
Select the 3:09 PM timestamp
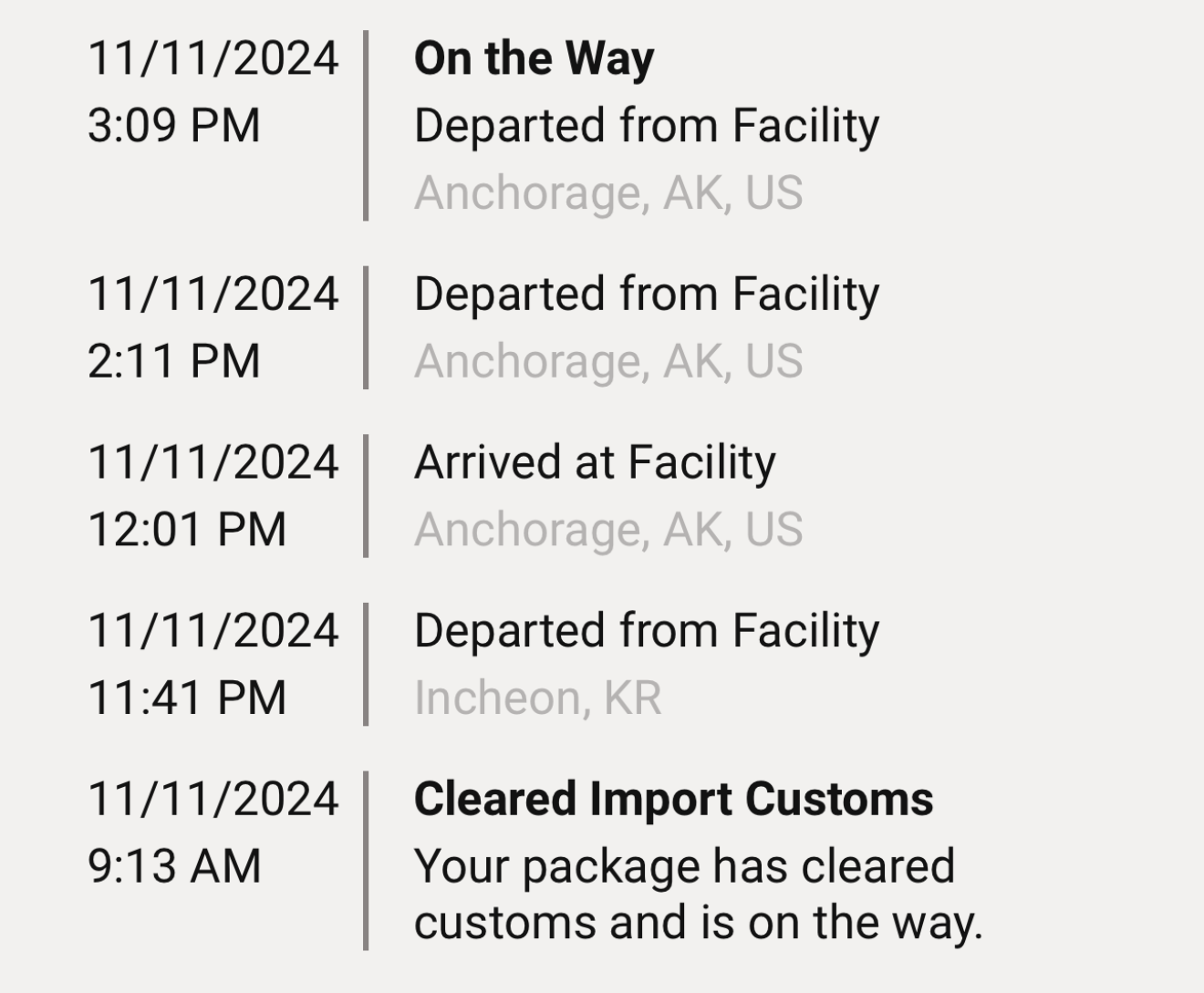[174, 126]
